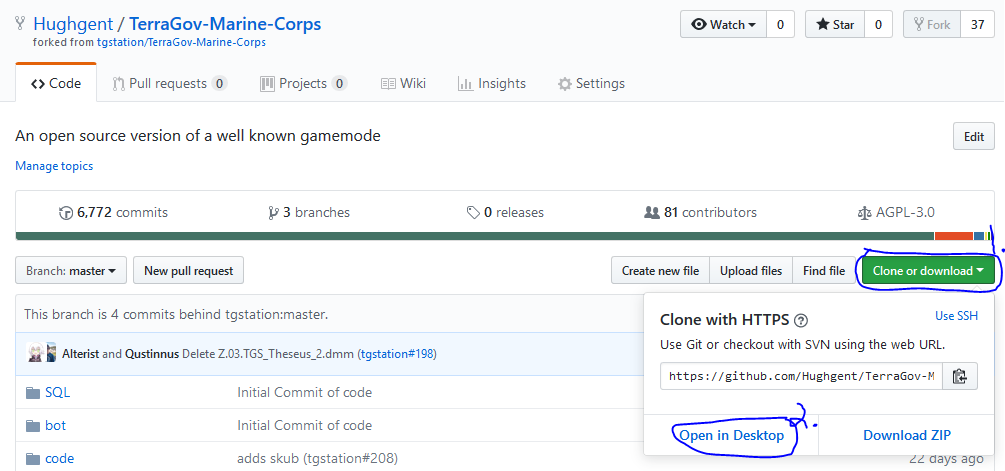Image resolution: width=1005 pixels, height=471 pixels.
Task: View the watchers count 0
Action: tap(780, 25)
